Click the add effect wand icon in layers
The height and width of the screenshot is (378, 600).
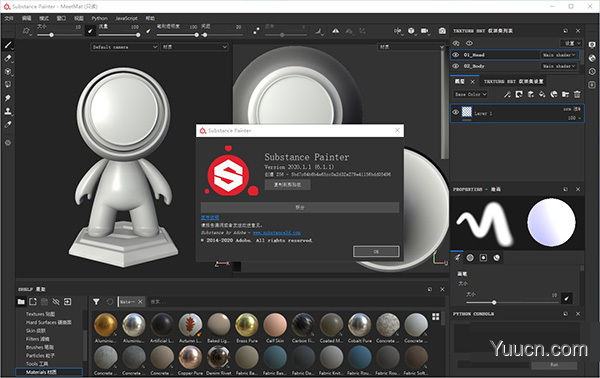click(x=507, y=94)
